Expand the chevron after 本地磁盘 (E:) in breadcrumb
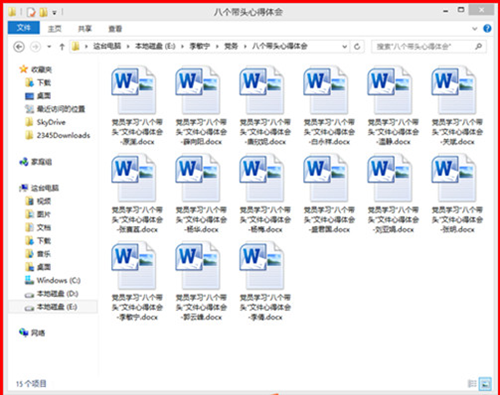 [x=182, y=47]
